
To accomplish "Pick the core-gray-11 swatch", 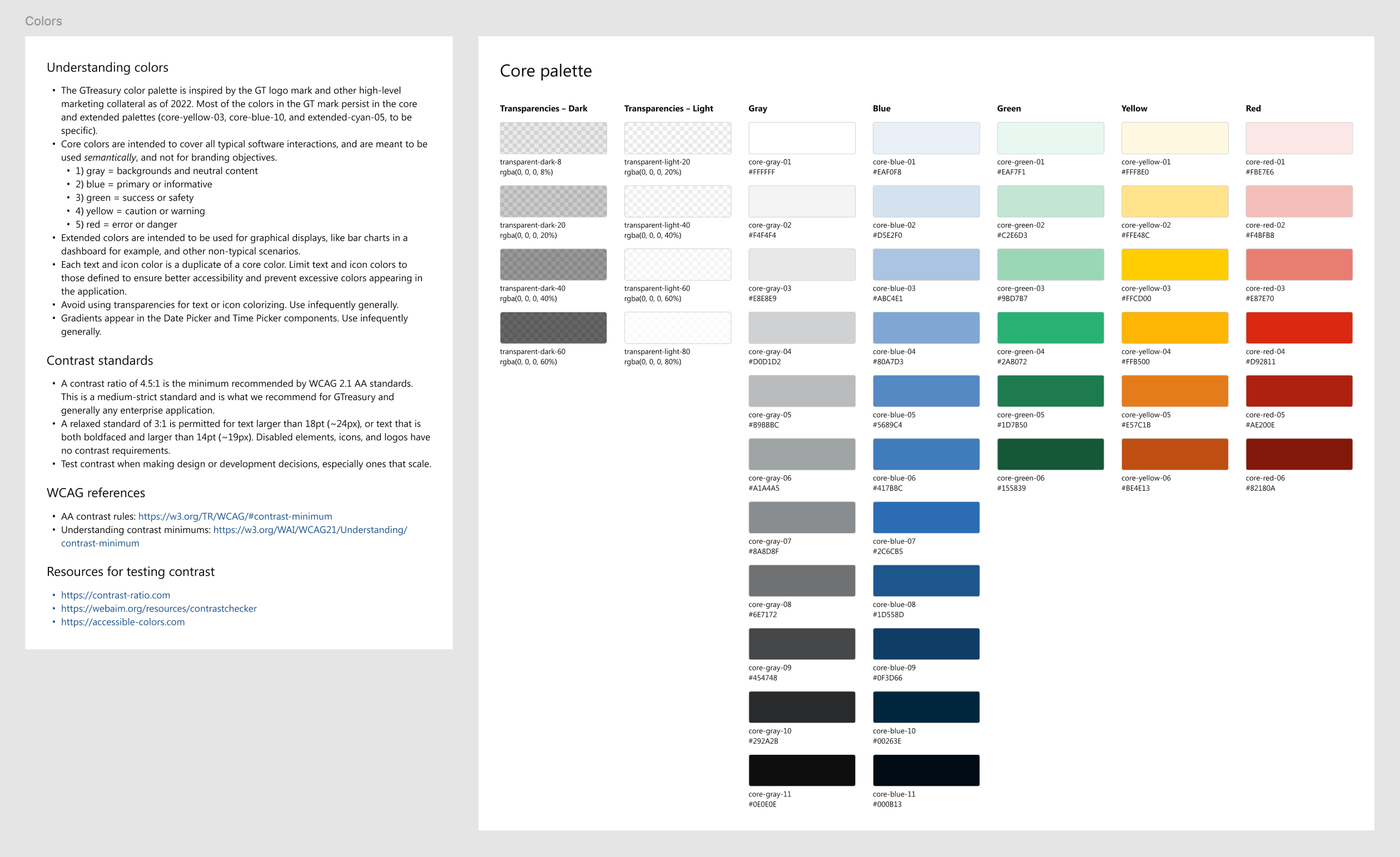I will (802, 771).
